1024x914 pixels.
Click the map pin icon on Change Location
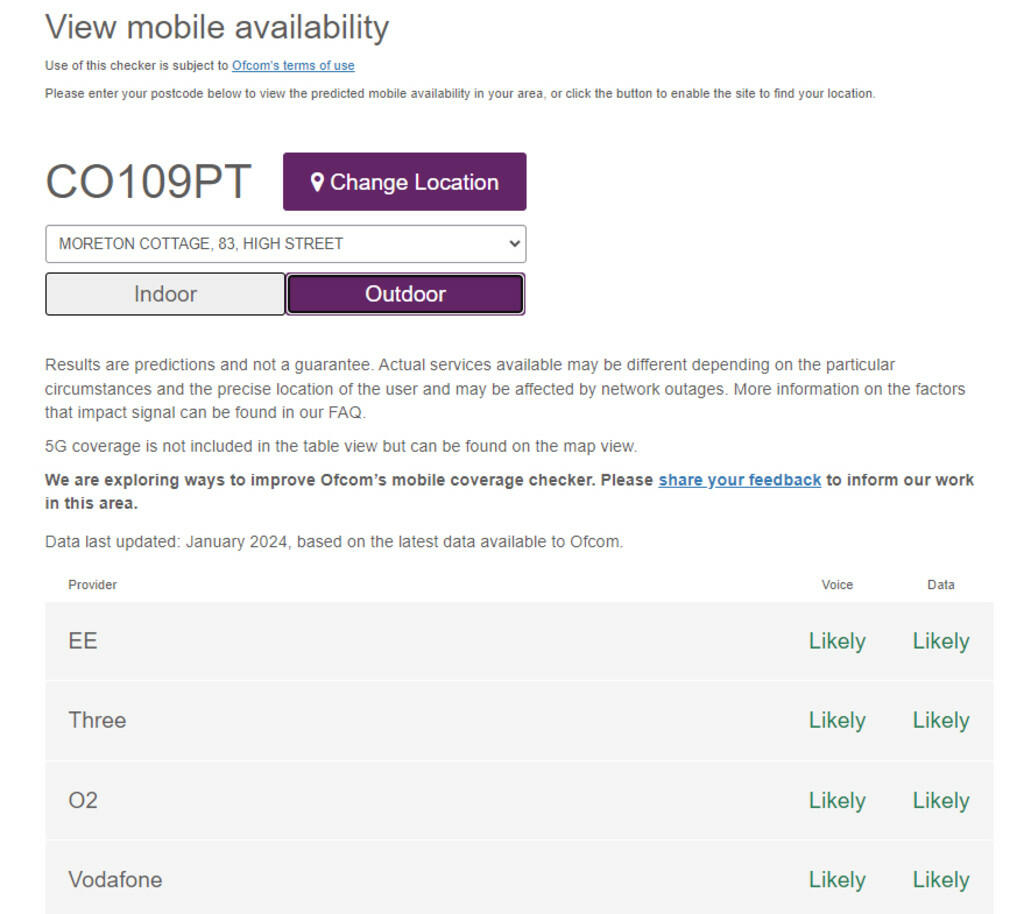point(317,182)
